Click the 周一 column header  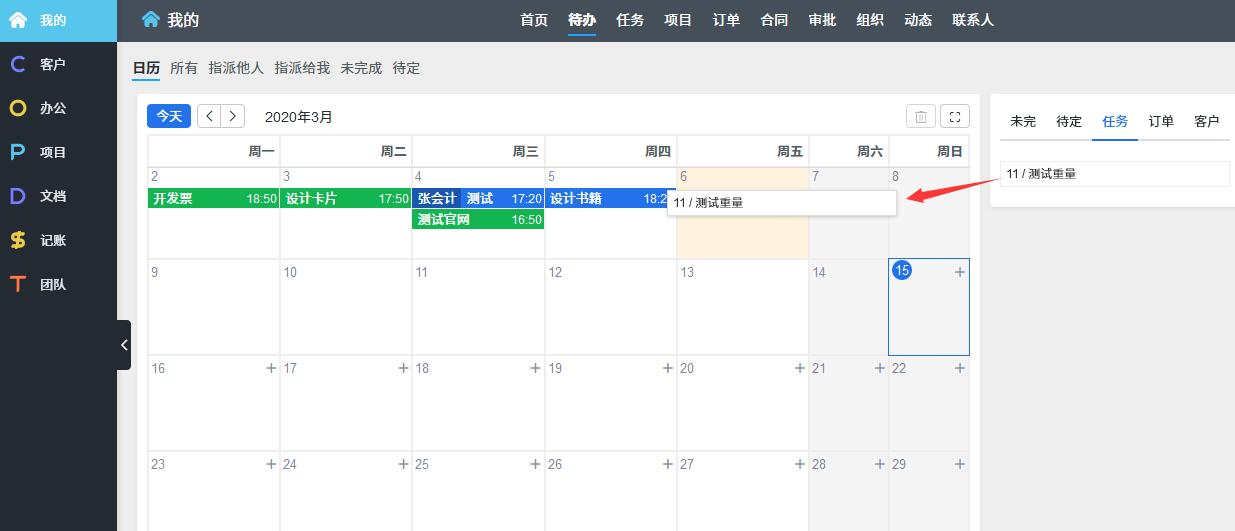pyautogui.click(x=214, y=152)
